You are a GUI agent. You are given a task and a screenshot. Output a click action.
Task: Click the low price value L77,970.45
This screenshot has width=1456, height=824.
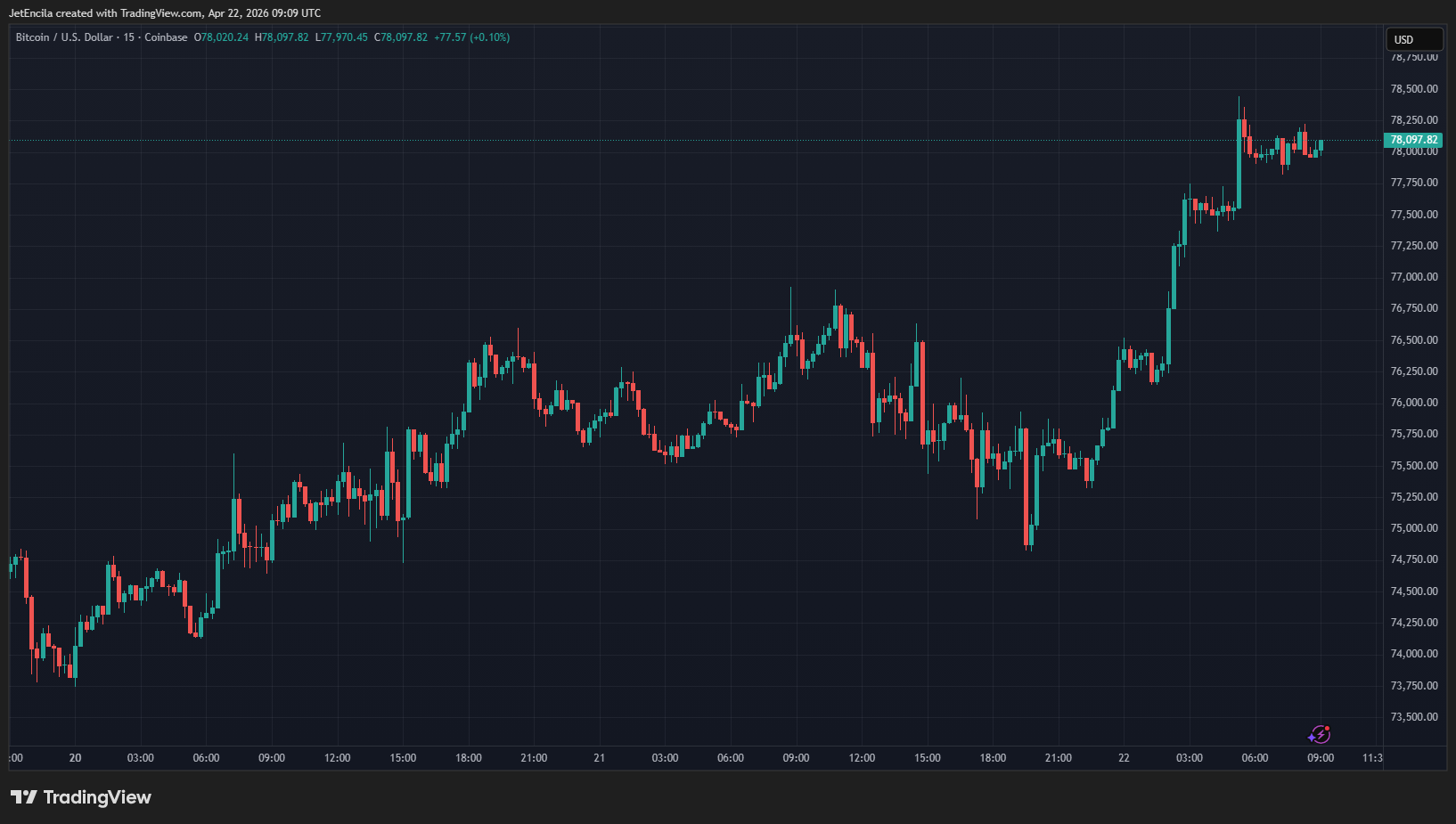tap(341, 37)
